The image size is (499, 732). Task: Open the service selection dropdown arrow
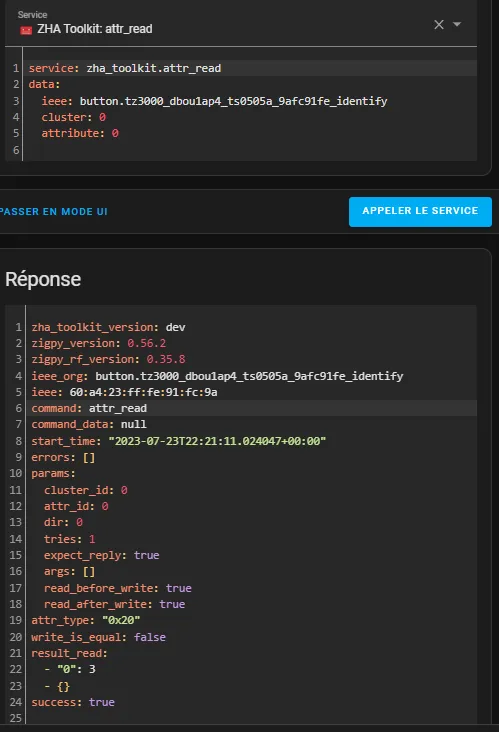pos(457,24)
